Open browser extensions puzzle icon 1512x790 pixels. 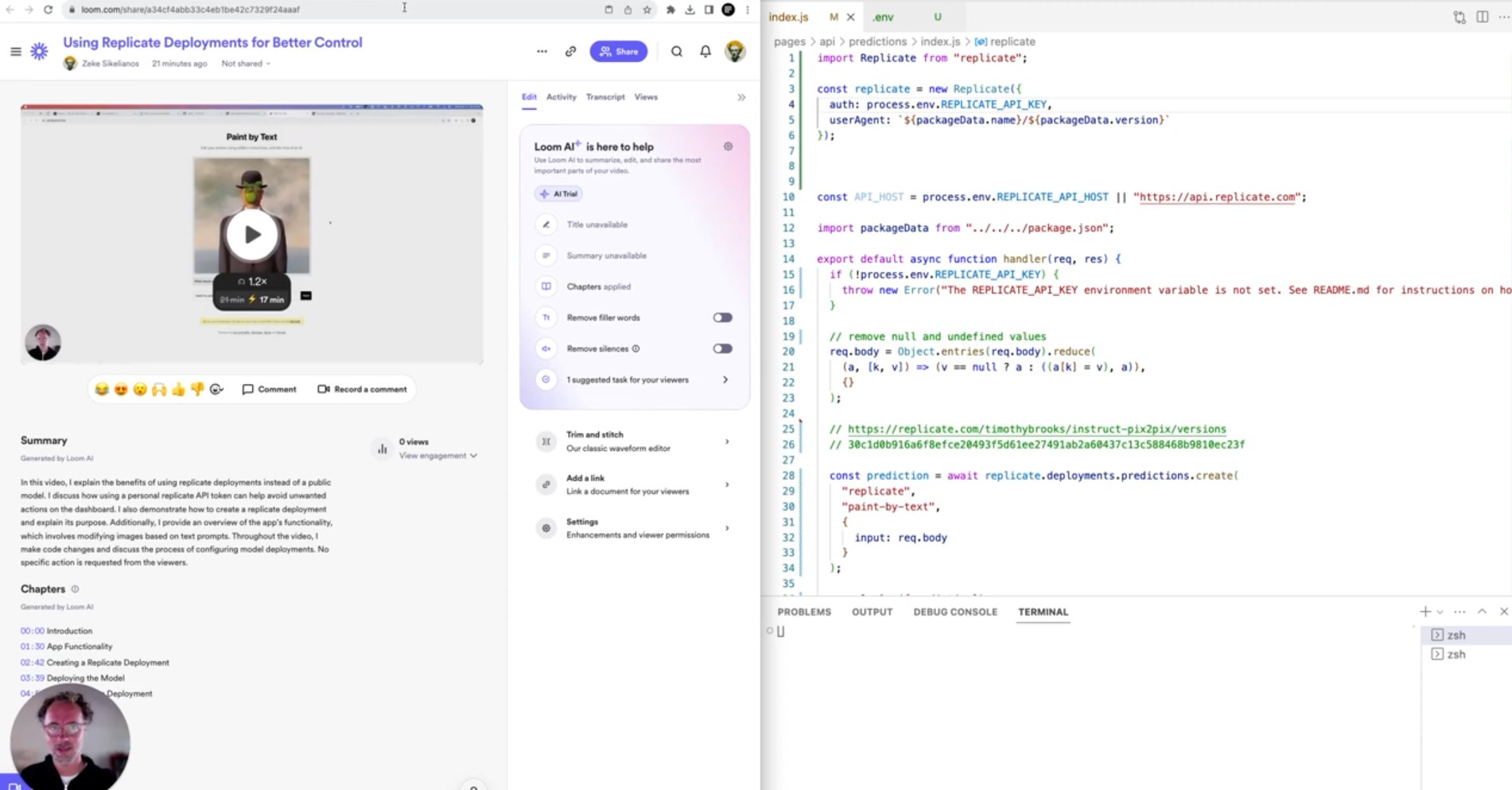pyautogui.click(x=670, y=10)
